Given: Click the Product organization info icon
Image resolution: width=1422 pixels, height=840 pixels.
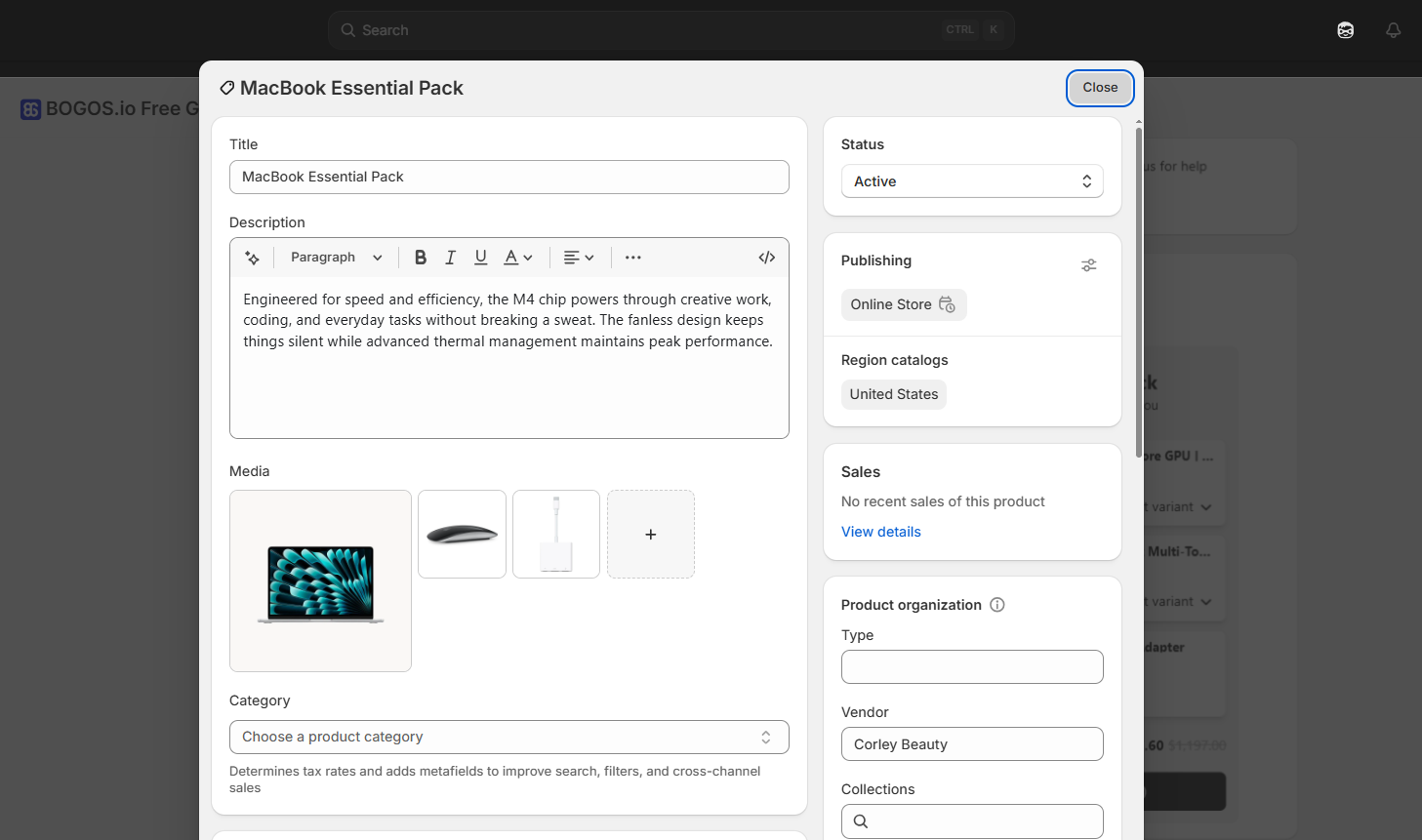Looking at the screenshot, I should (997, 605).
